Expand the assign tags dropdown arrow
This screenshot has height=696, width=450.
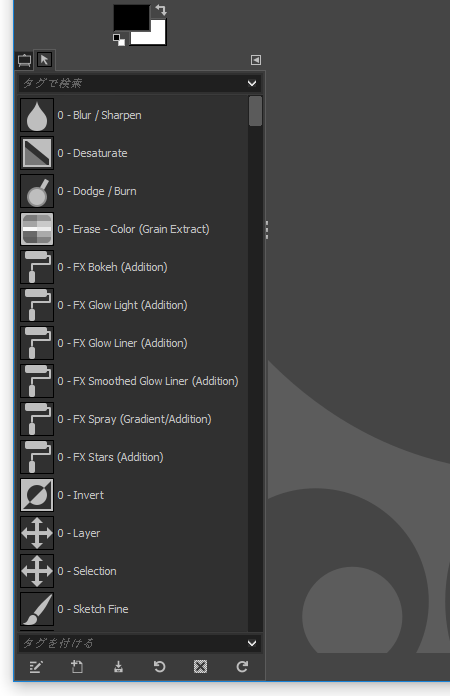tap(252, 643)
